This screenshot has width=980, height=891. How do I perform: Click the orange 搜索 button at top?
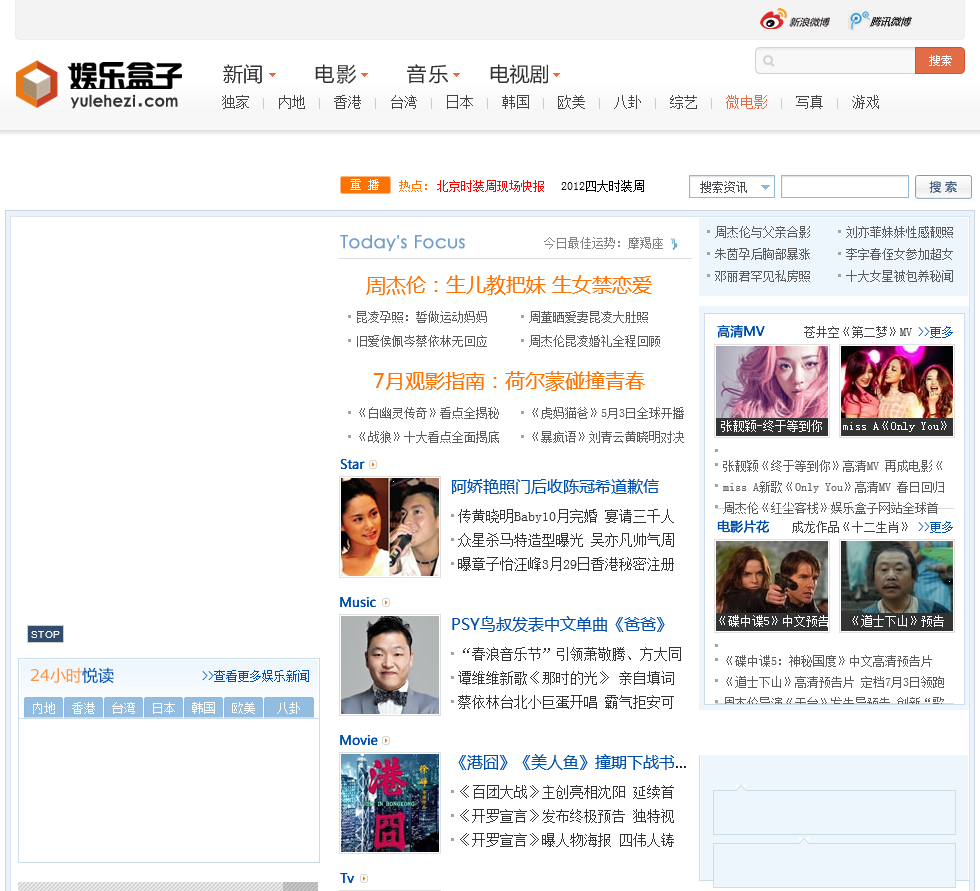(939, 61)
